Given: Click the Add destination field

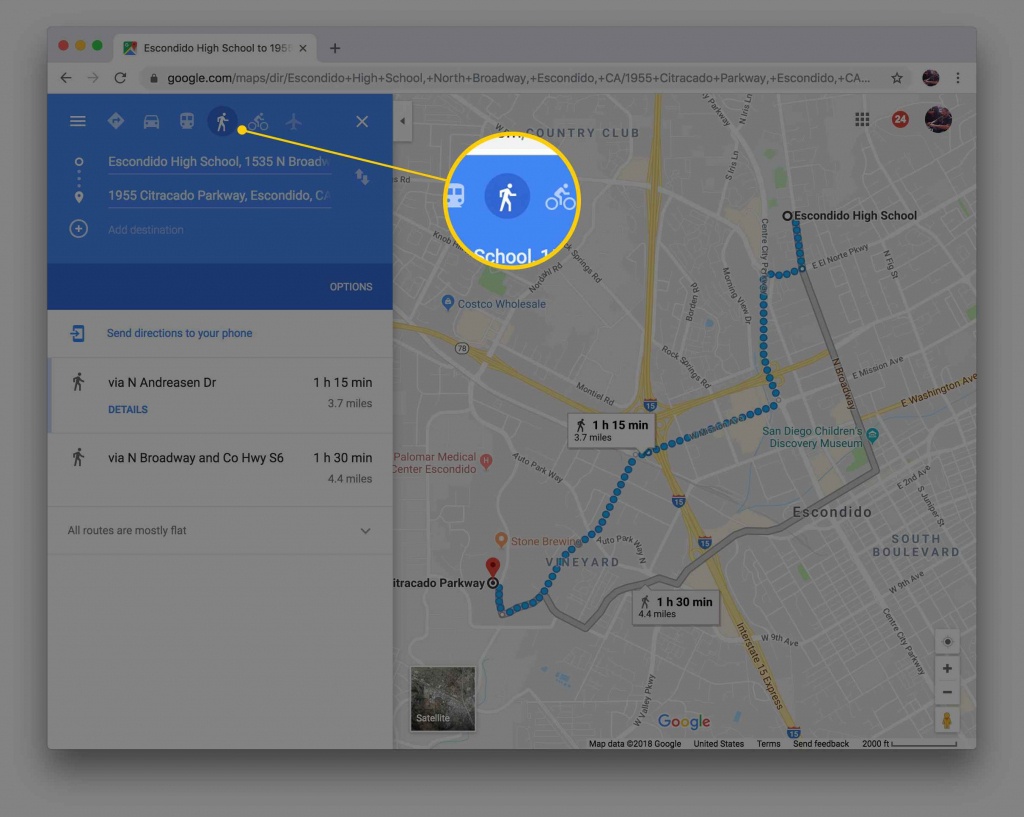Looking at the screenshot, I should pos(146,230).
